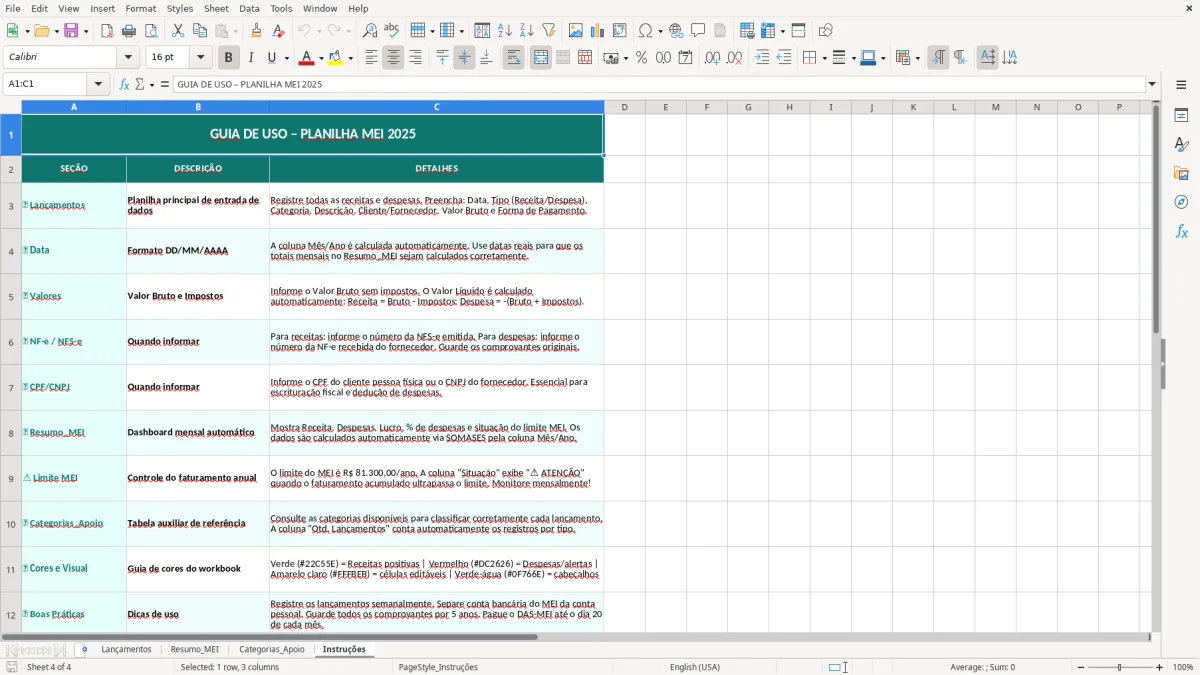Open the Font Name dropdown arrow
The image size is (1200, 675).
pyautogui.click(x=129, y=58)
